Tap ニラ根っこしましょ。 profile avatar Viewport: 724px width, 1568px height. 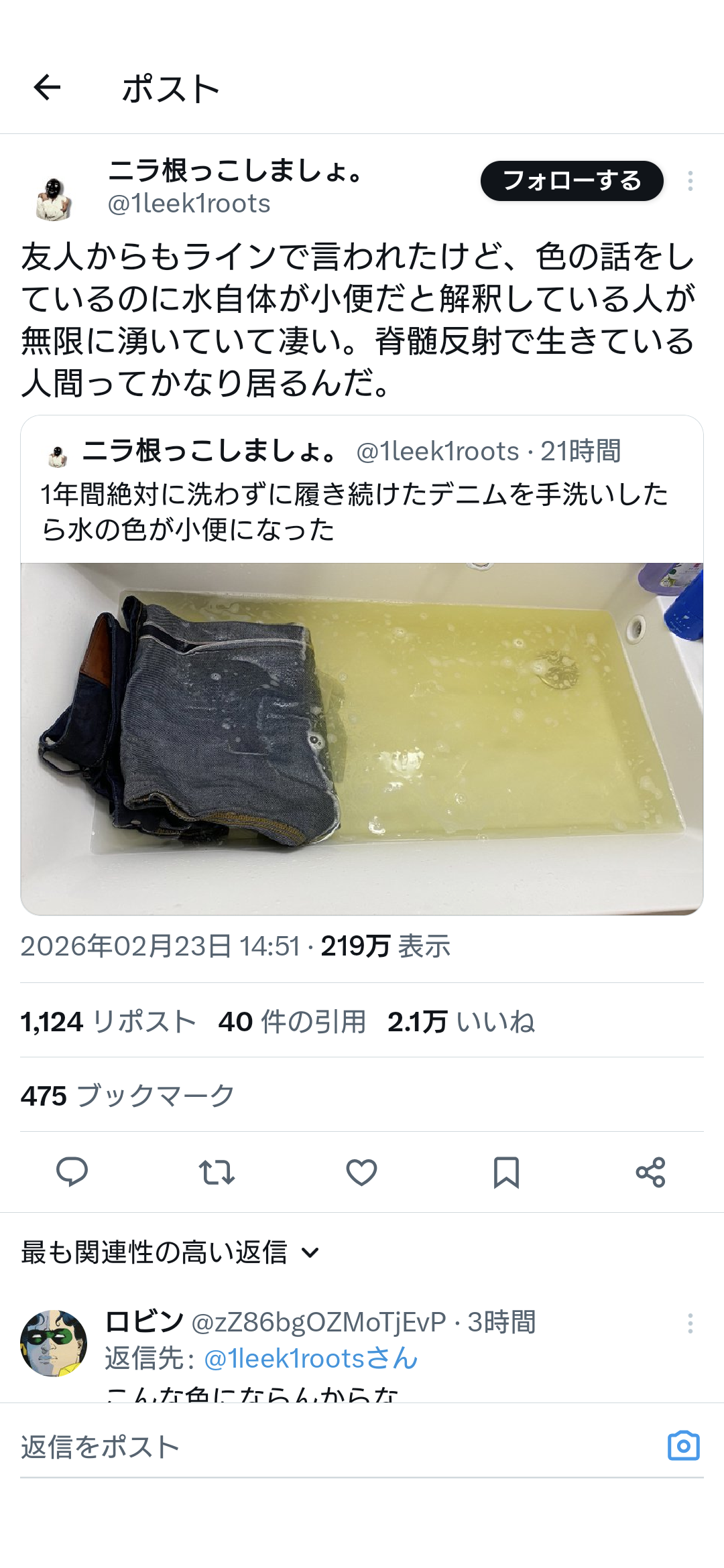54,198
